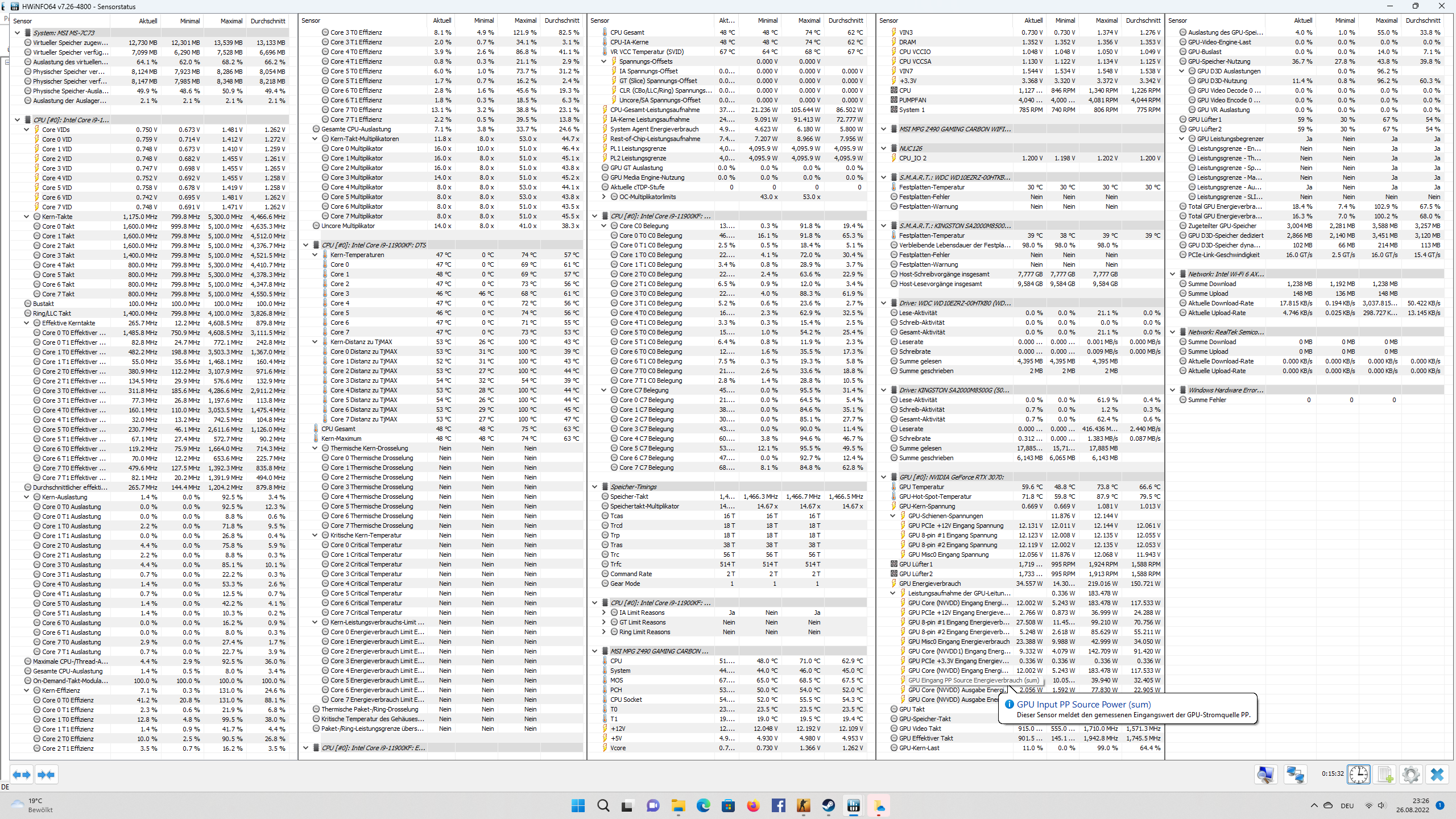This screenshot has height=819, width=1456.
Task: Click the network remote monitors icon
Action: pos(1296,775)
